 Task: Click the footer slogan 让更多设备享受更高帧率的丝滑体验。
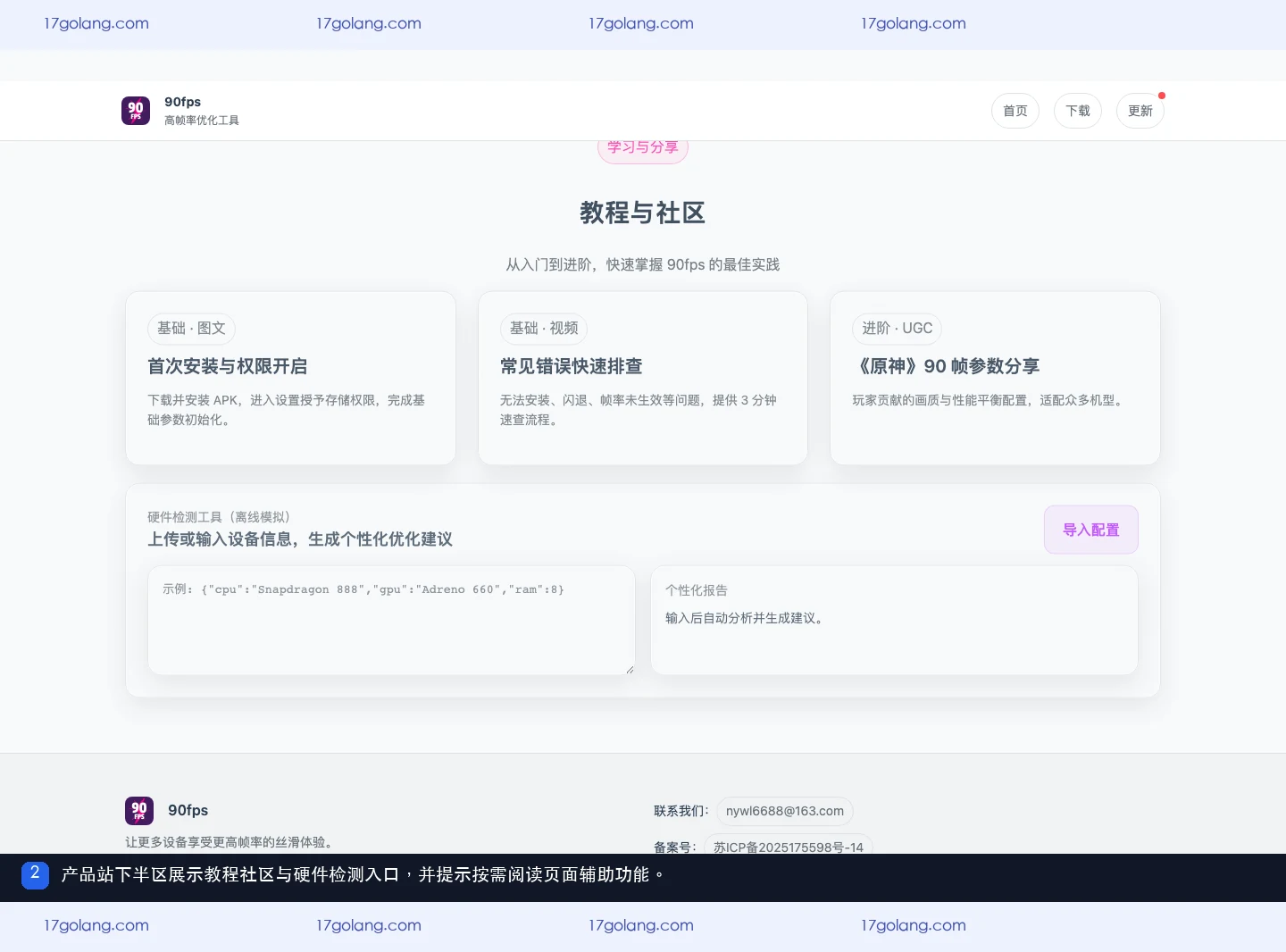pos(231,842)
